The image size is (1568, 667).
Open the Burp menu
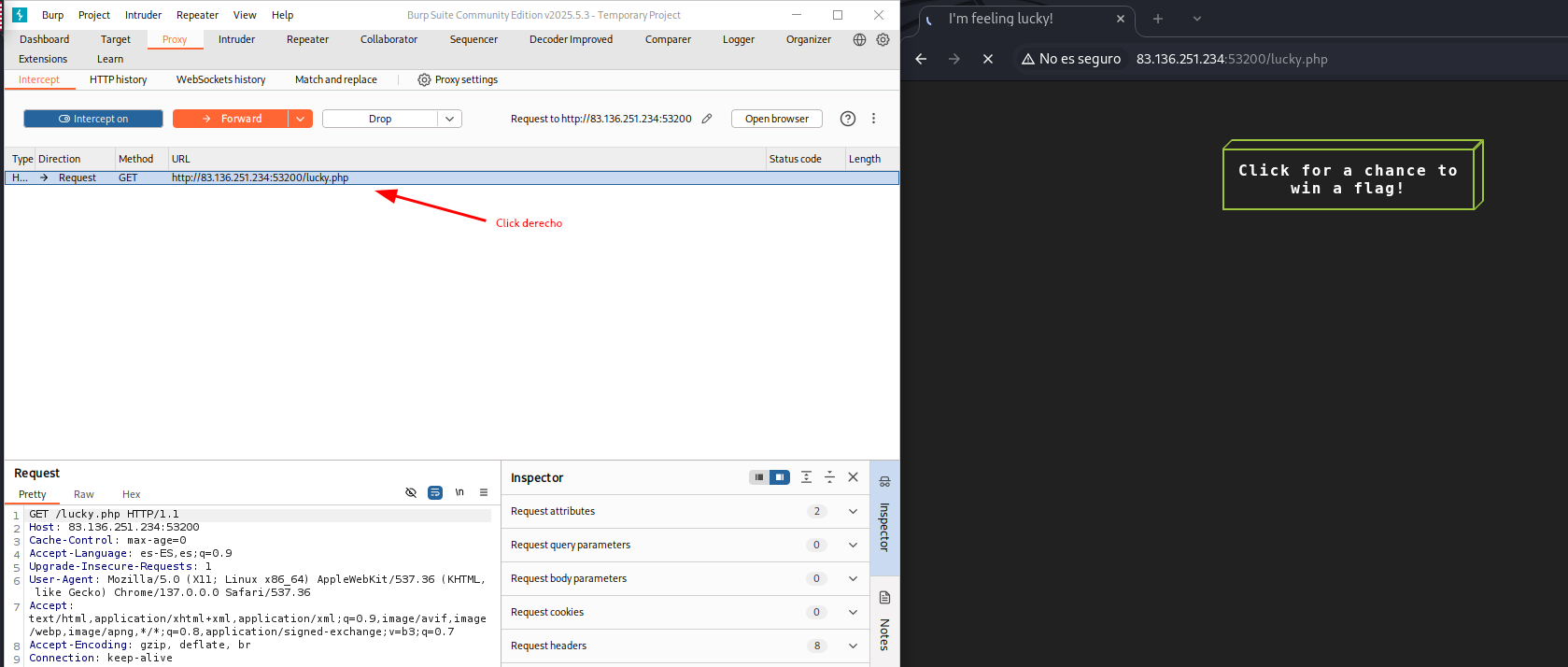(x=53, y=15)
